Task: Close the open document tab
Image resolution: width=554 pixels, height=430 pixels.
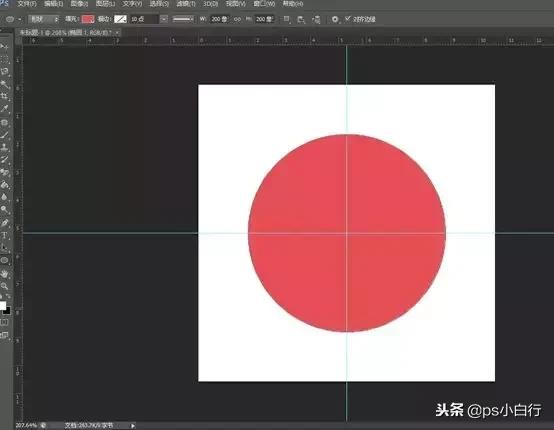Action: (x=117, y=33)
